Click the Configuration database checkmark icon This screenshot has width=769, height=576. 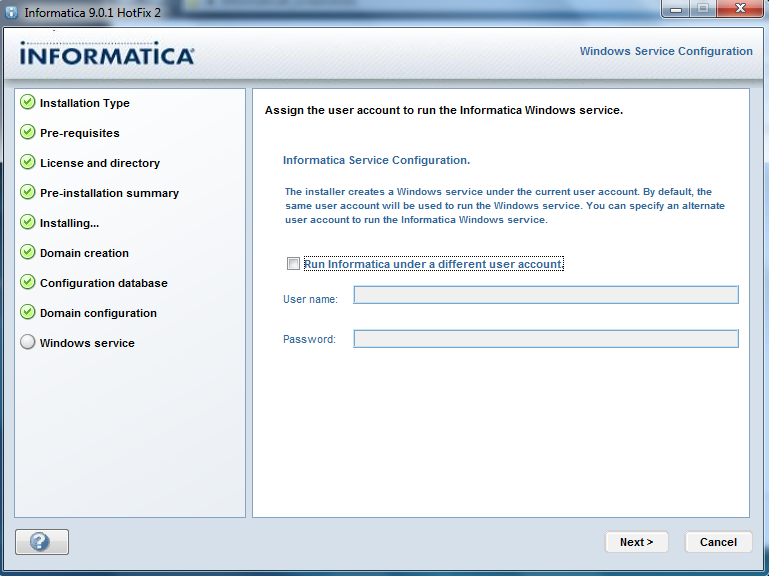pos(28,283)
